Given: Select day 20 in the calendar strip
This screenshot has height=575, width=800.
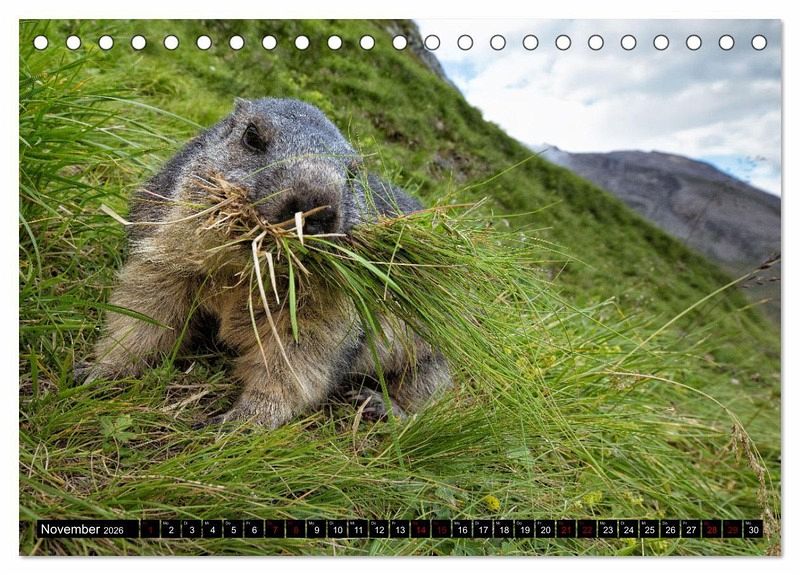Looking at the screenshot, I should (x=545, y=530).
